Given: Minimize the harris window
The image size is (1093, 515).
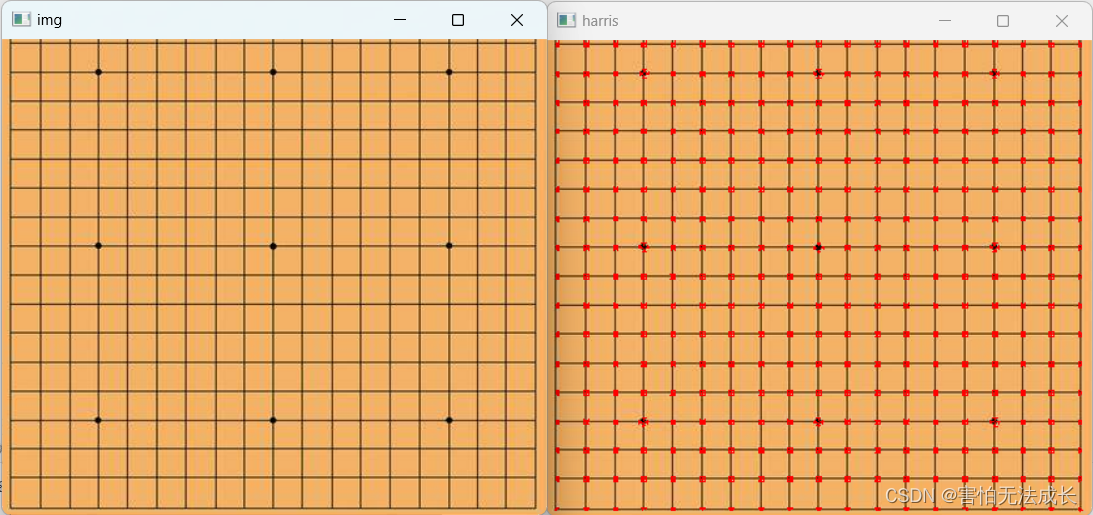Looking at the screenshot, I should click(945, 21).
